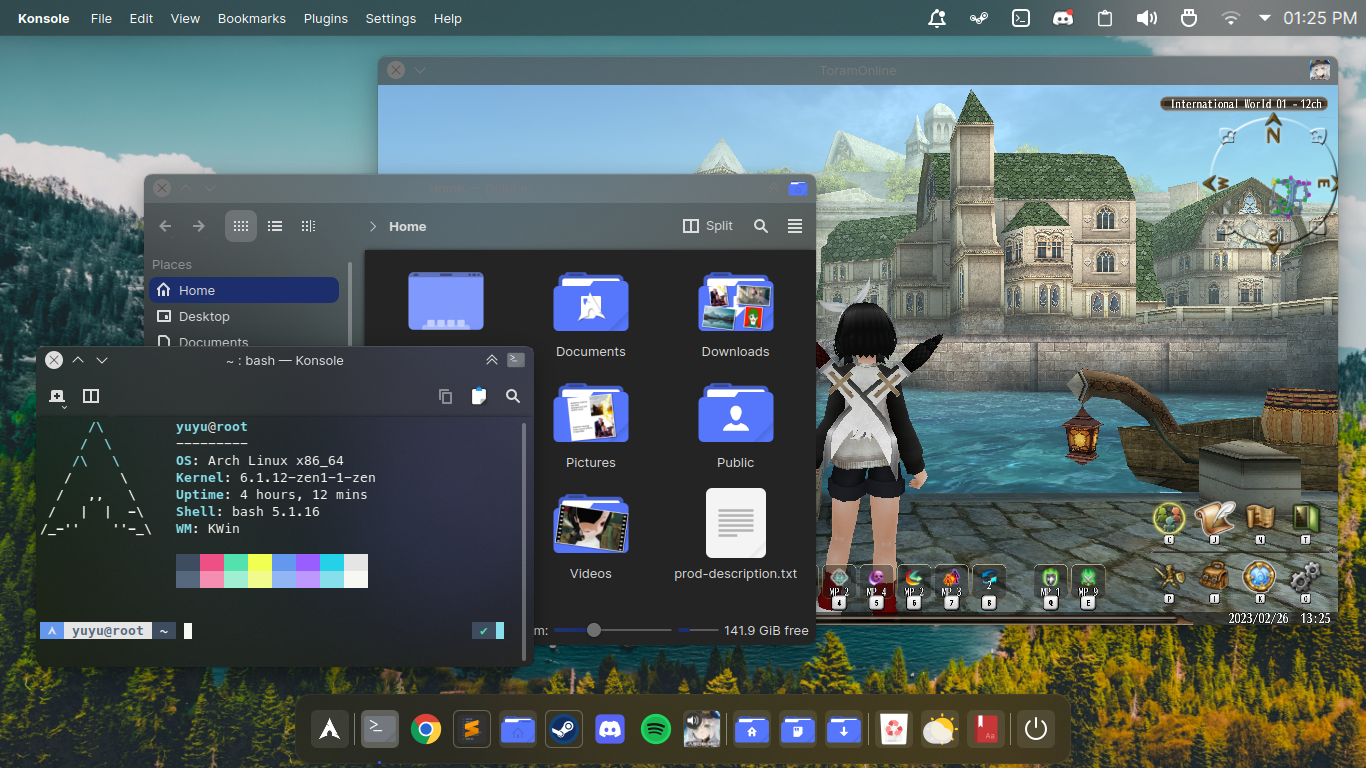This screenshot has height=768, width=1366.
Task: Launch Spotify from the dock
Action: pyautogui.click(x=655, y=729)
